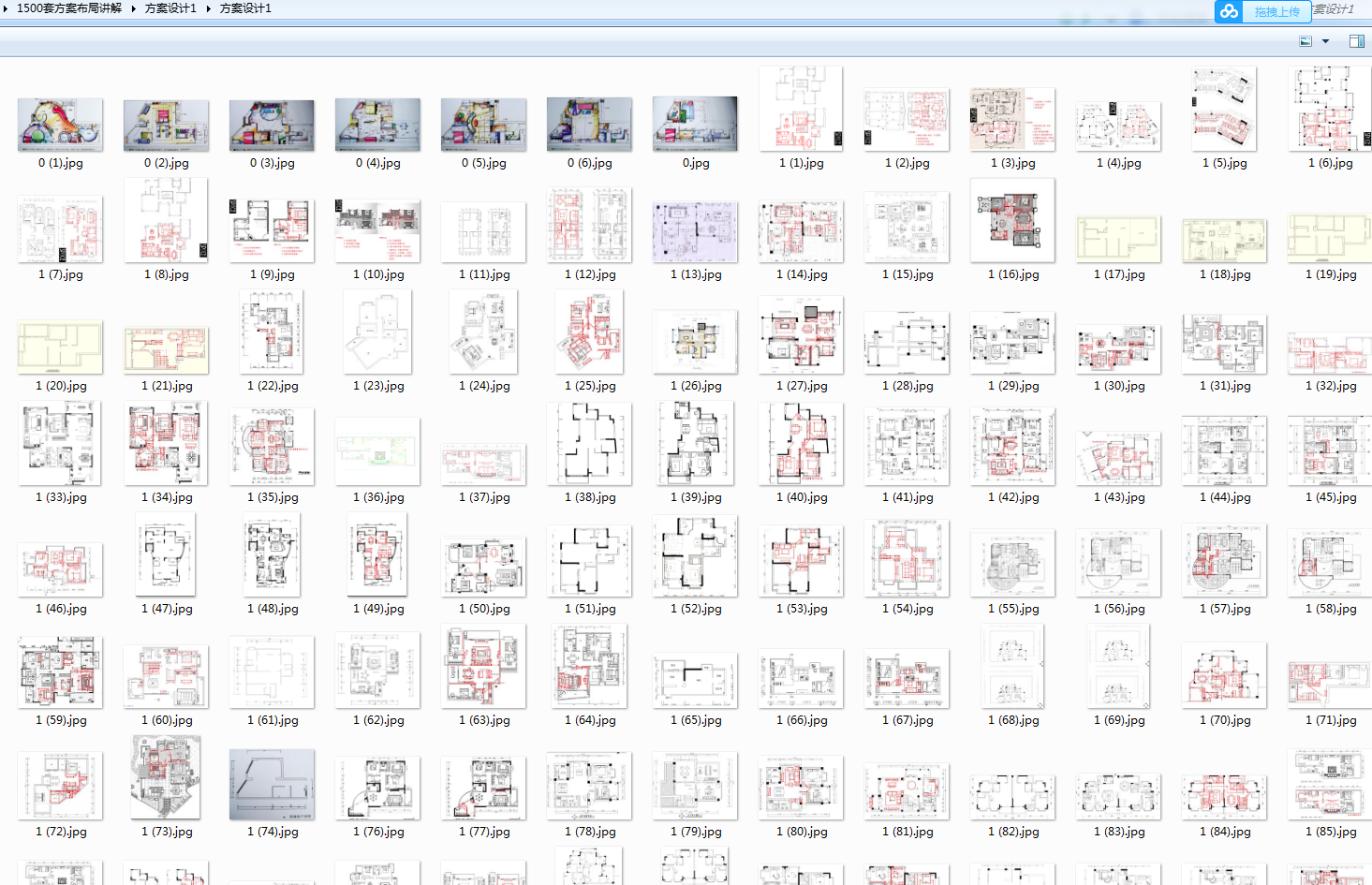Click the file name 1 (24).jpg
1372x885 pixels.
click(x=484, y=386)
